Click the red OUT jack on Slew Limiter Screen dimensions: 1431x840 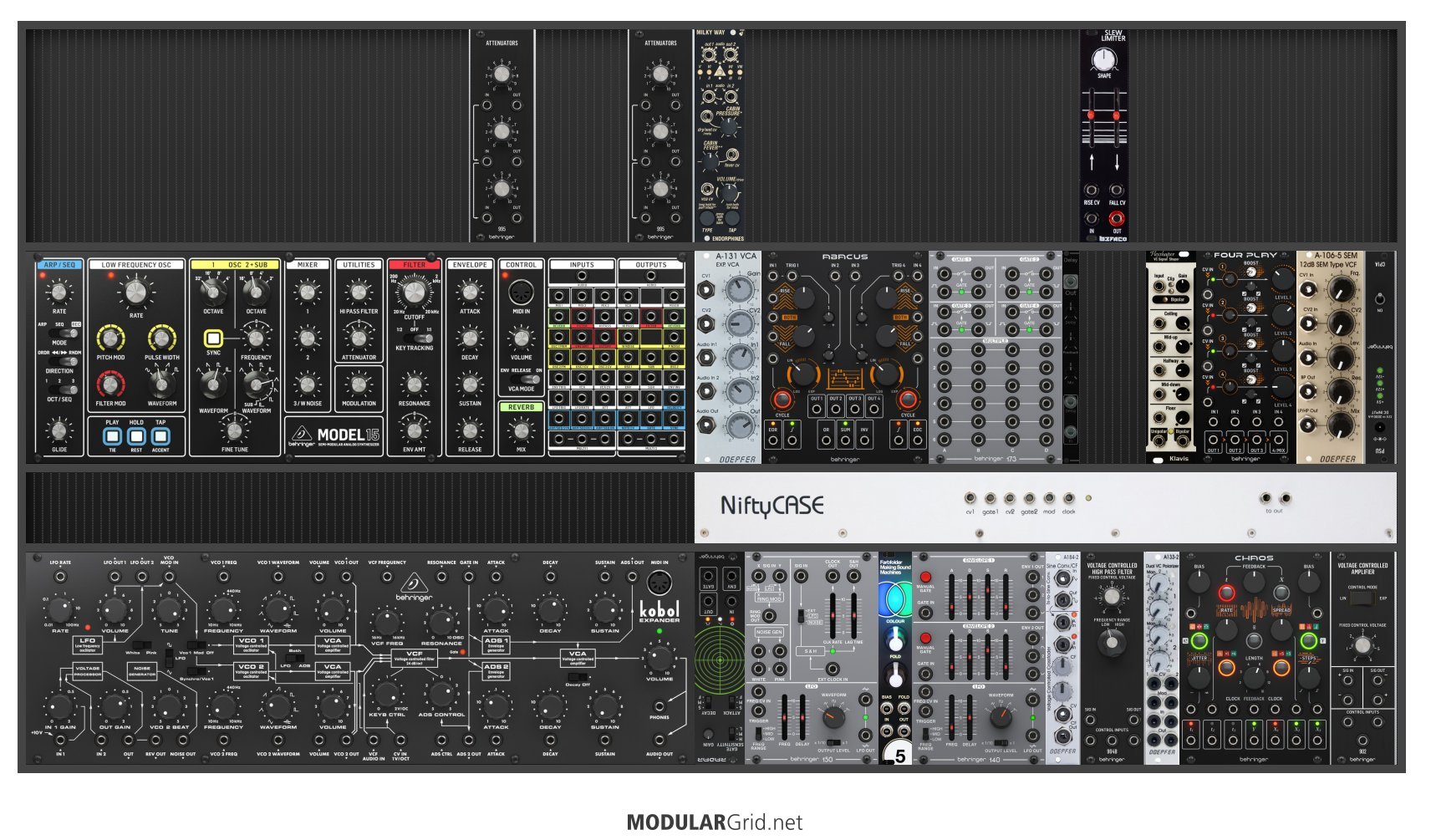(1116, 219)
